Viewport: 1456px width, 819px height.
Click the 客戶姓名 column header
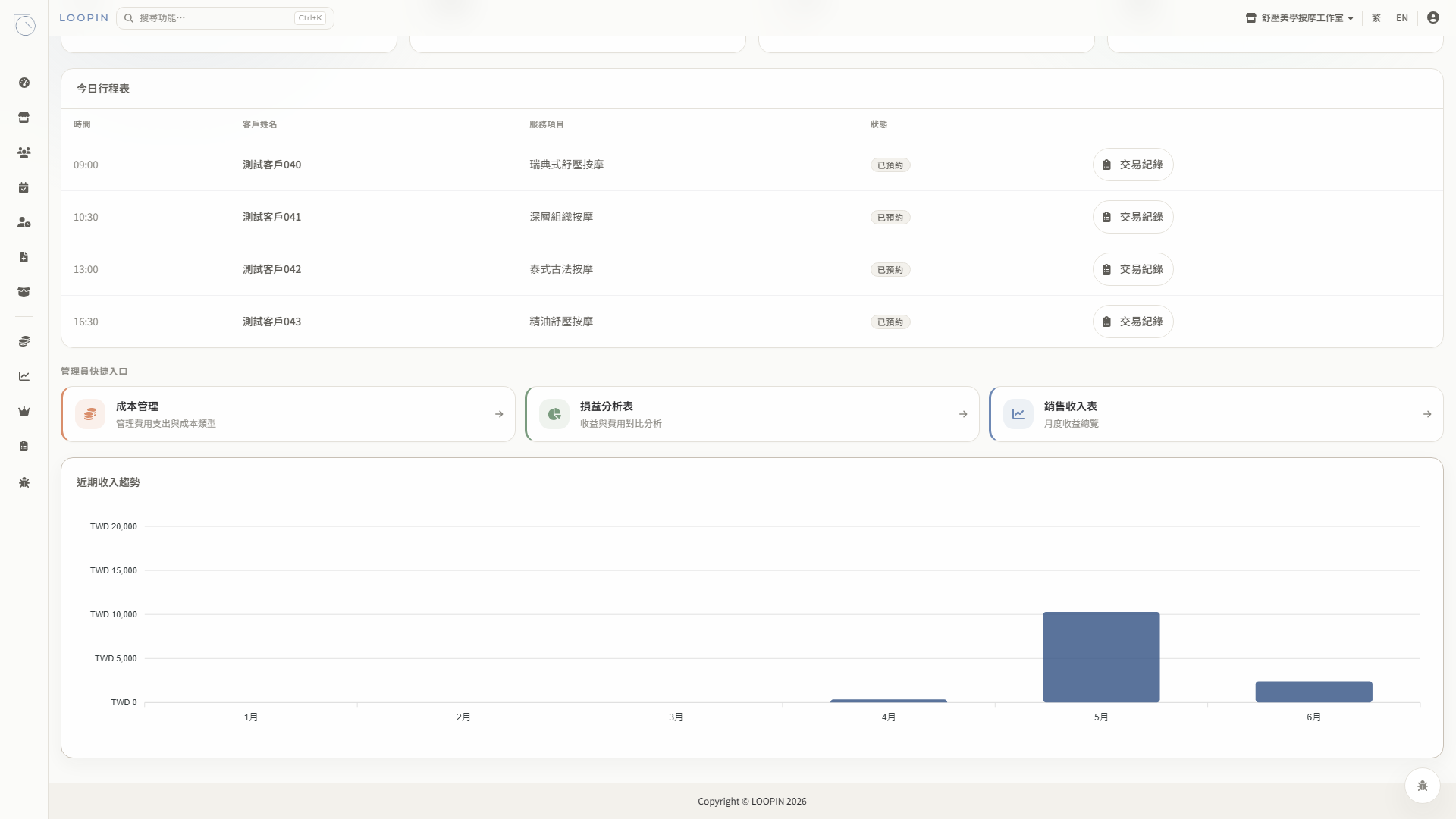[x=259, y=124]
